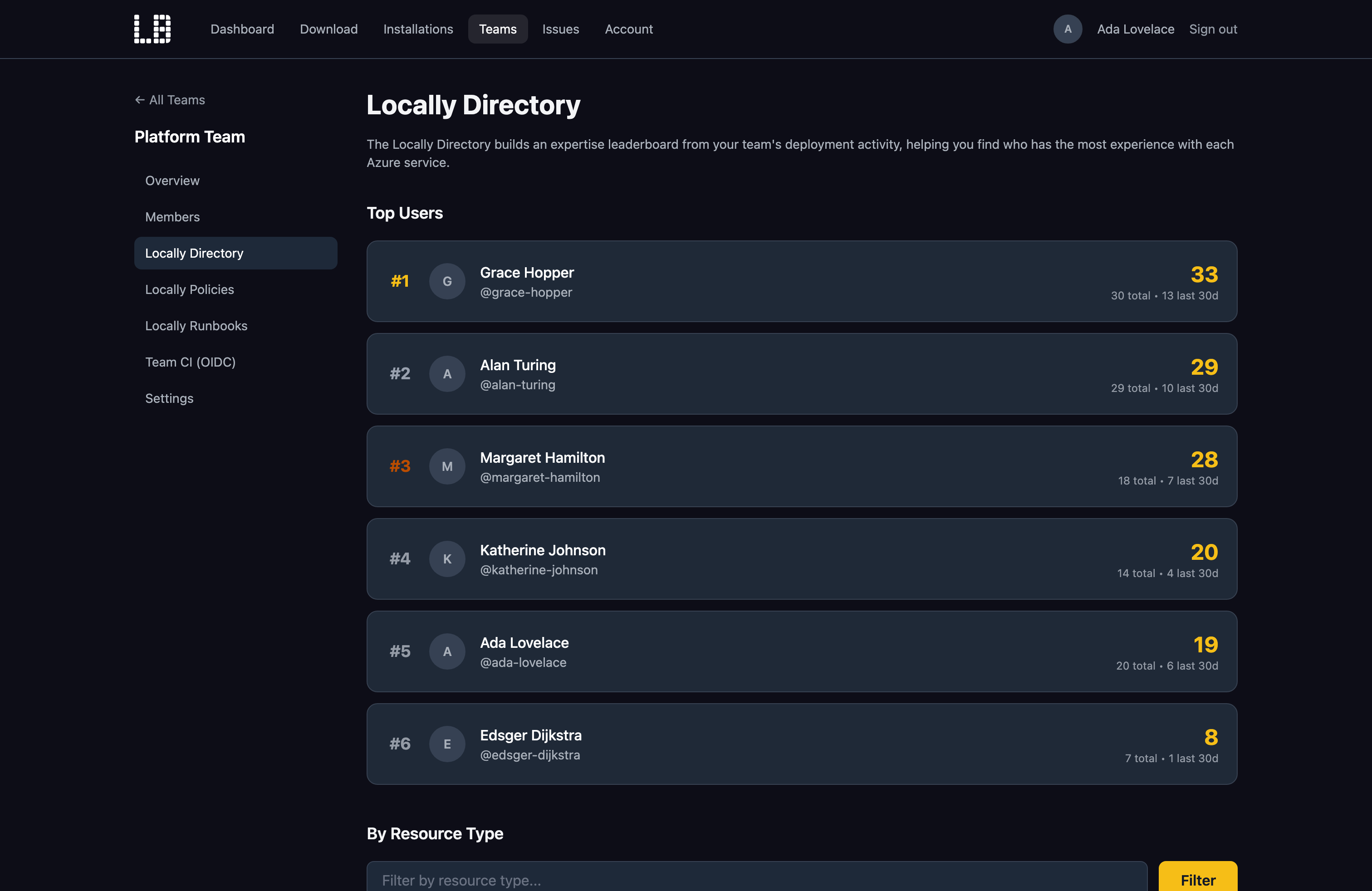Click the #3 rank badge

[x=400, y=466]
